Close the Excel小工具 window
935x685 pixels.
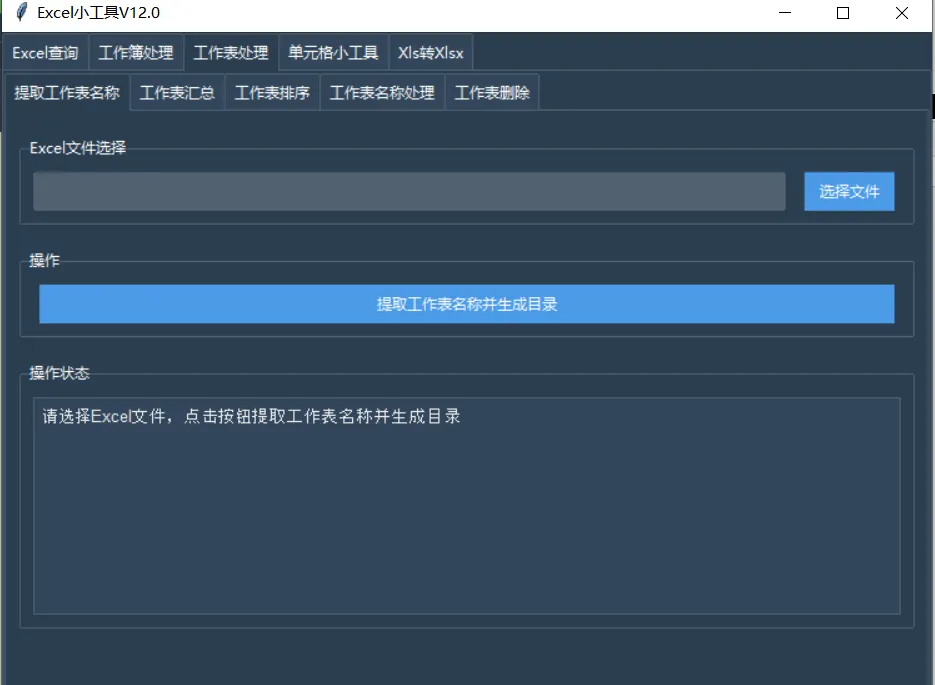pos(902,13)
